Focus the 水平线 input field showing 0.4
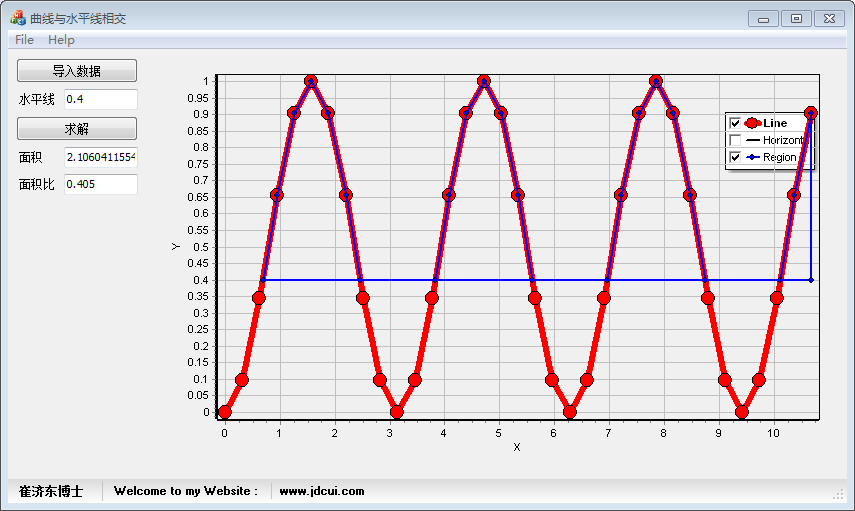855x511 pixels. coord(100,99)
